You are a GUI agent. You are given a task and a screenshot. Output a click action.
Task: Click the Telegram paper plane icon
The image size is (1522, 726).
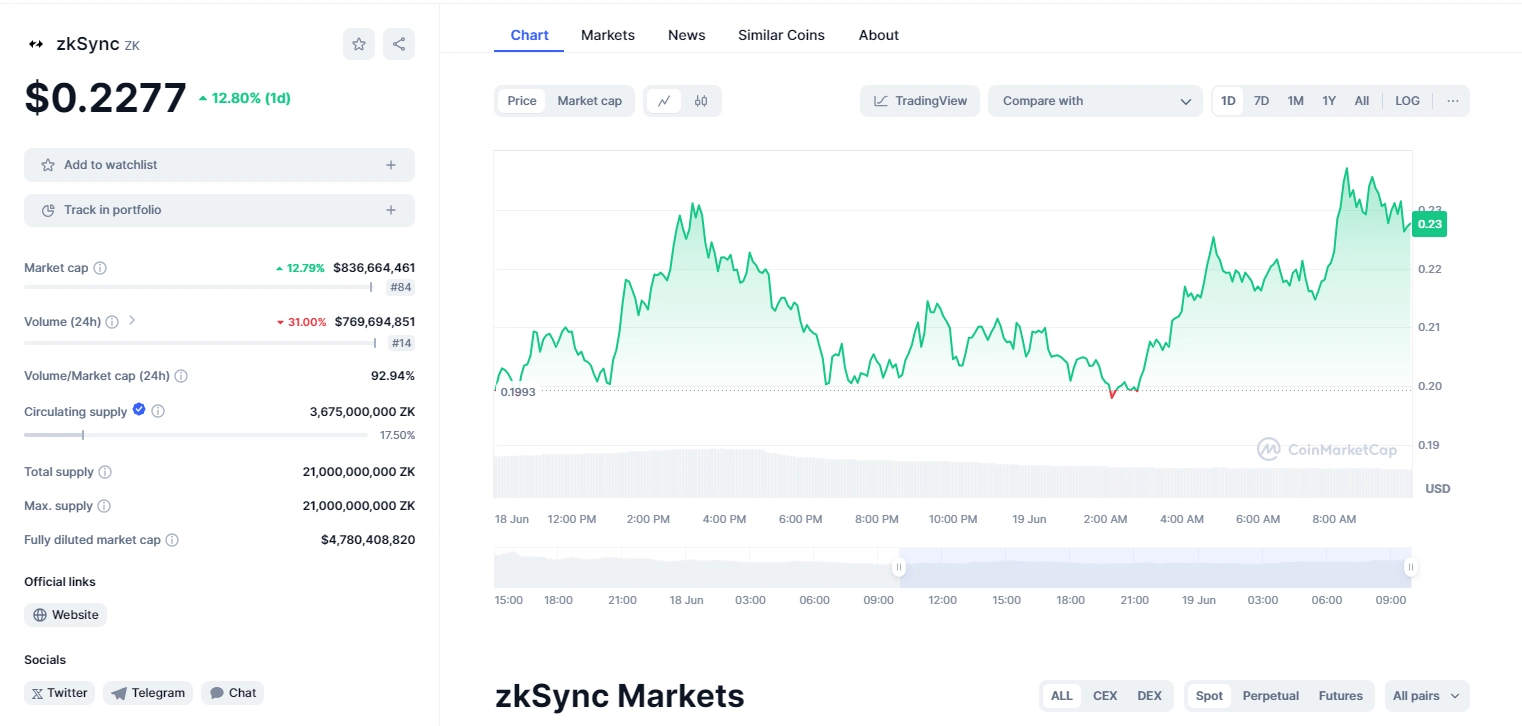pyautogui.click(x=119, y=693)
